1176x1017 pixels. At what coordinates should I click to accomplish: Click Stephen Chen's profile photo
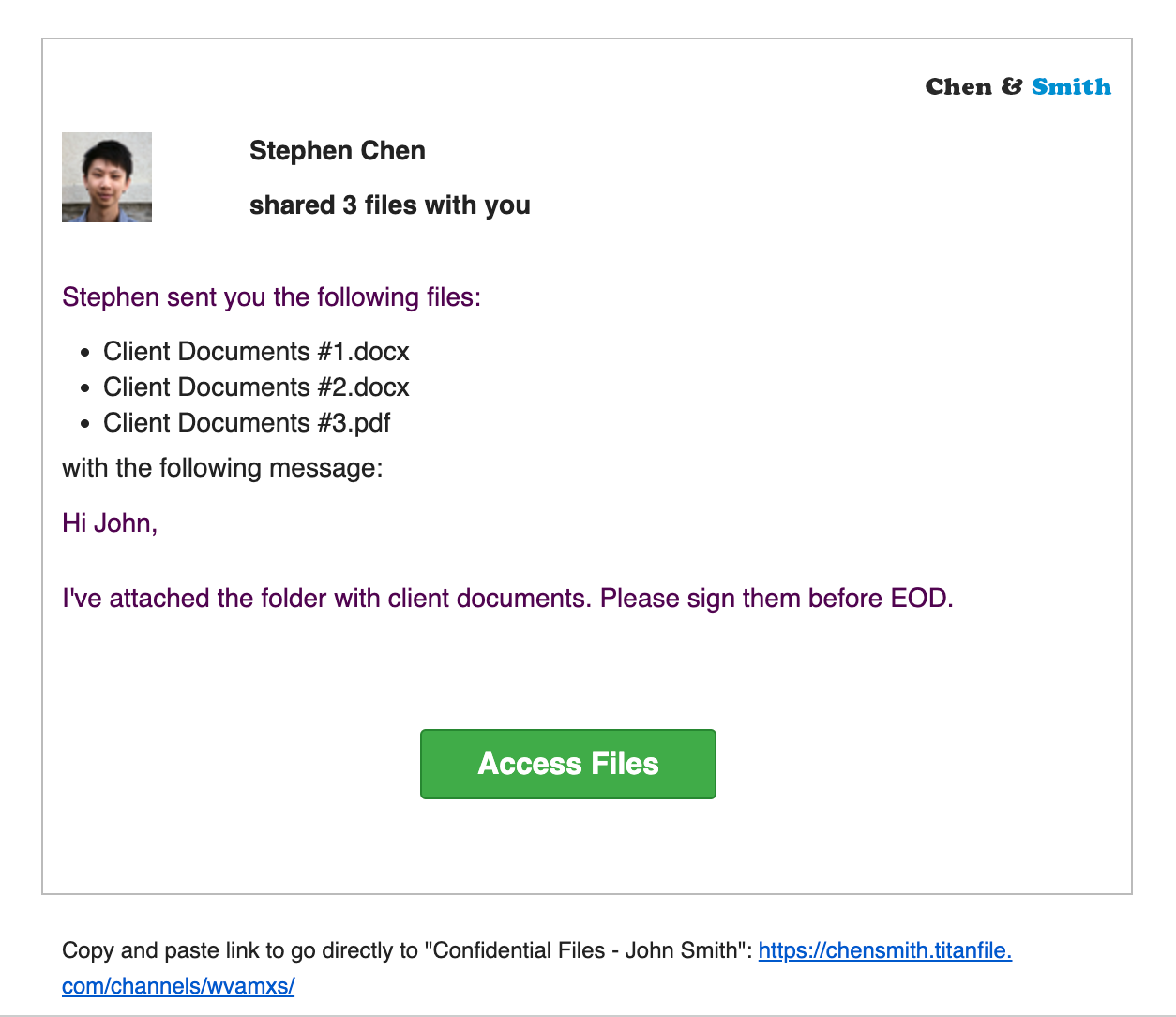point(106,176)
